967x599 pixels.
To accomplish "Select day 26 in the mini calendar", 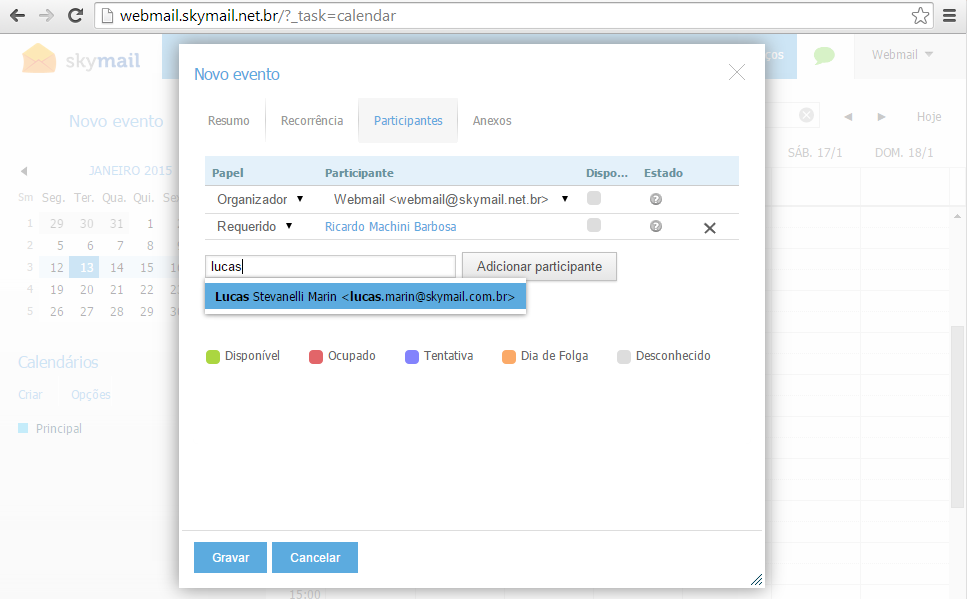I will 57,312.
